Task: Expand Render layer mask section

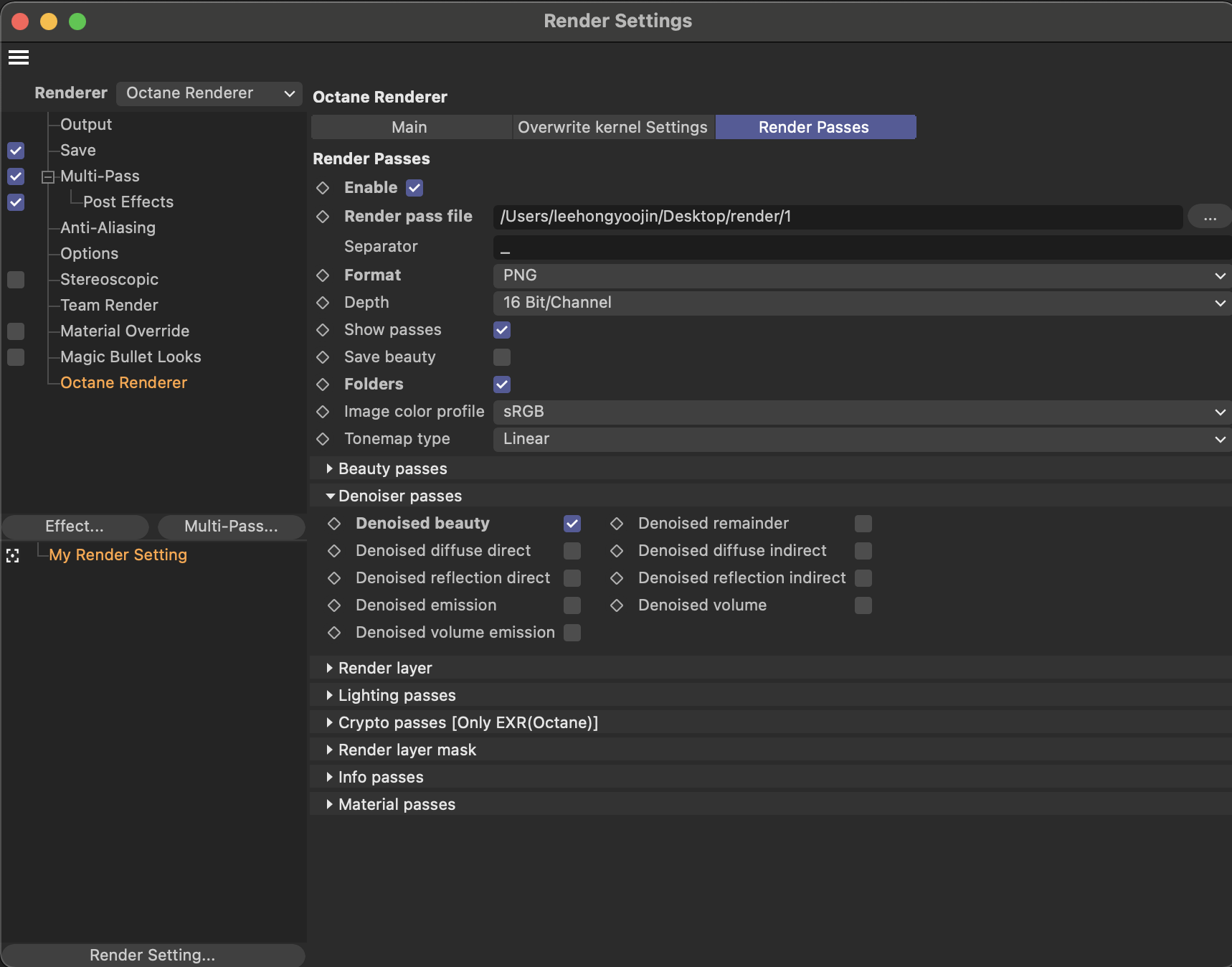Action: click(x=330, y=750)
